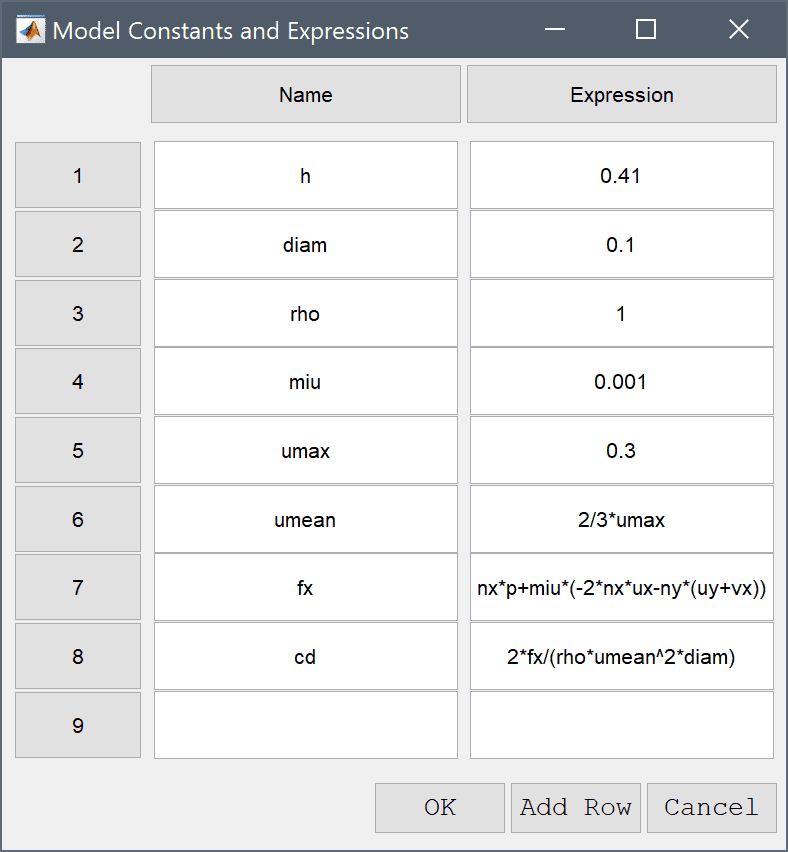This screenshot has width=788, height=852.
Task: Edit the name field containing 'diam'
Action: click(x=306, y=244)
